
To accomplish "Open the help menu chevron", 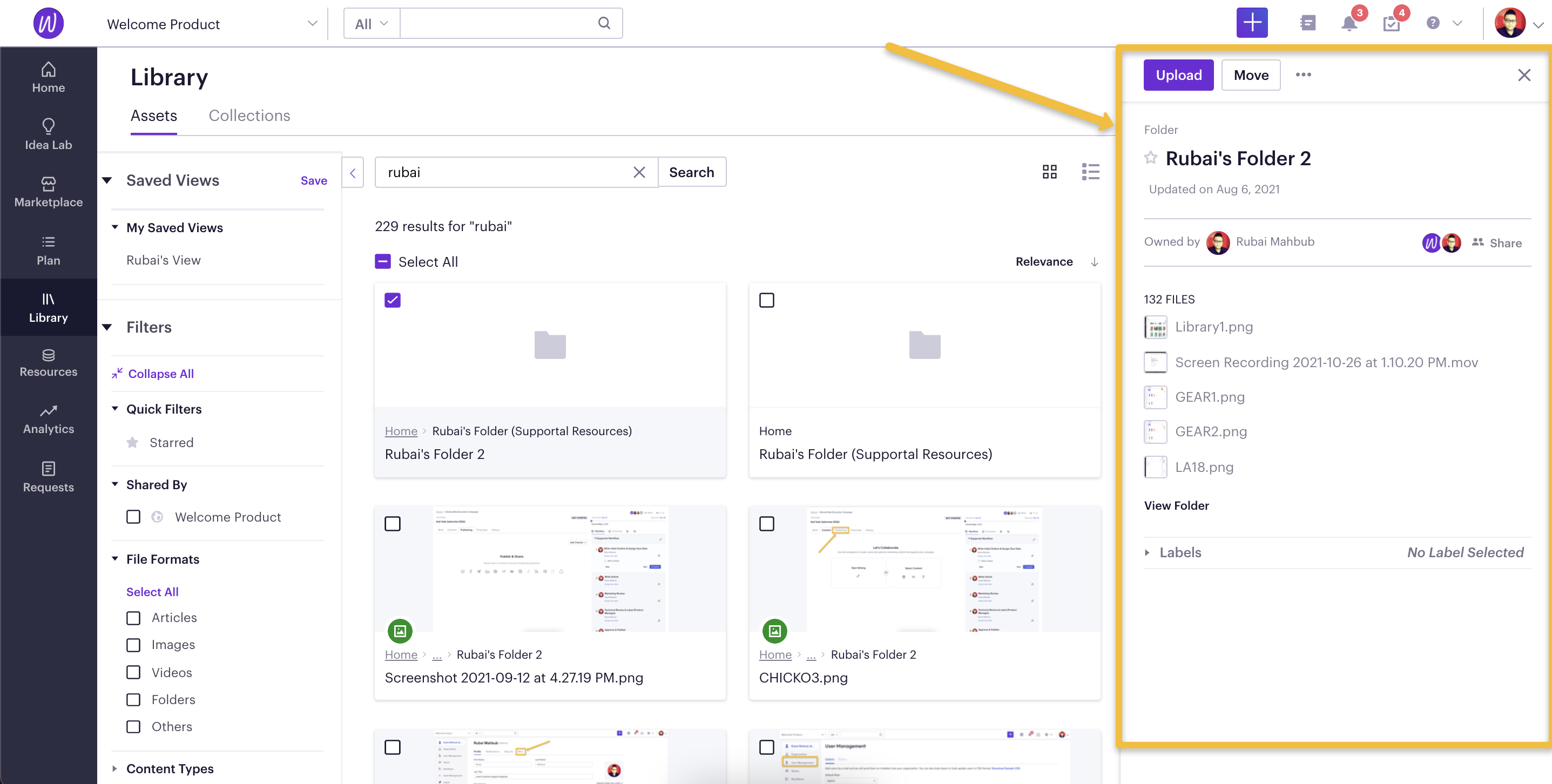I will click(1457, 24).
